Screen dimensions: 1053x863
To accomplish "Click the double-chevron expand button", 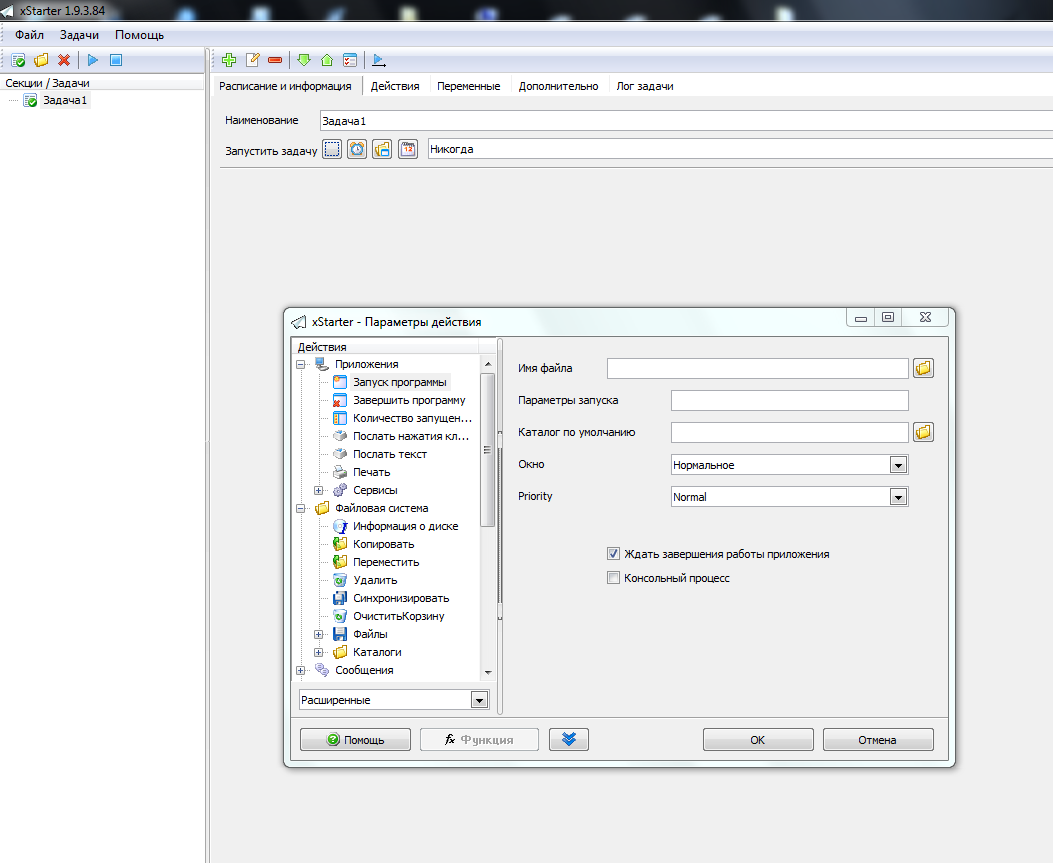I will coord(569,739).
